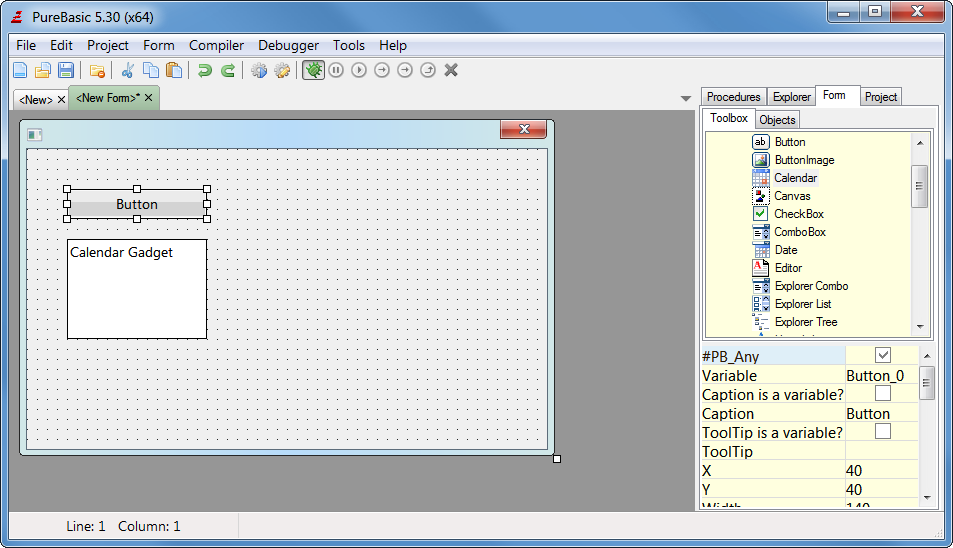
Task: Click the Compiler options gear icon
Action: (282, 70)
